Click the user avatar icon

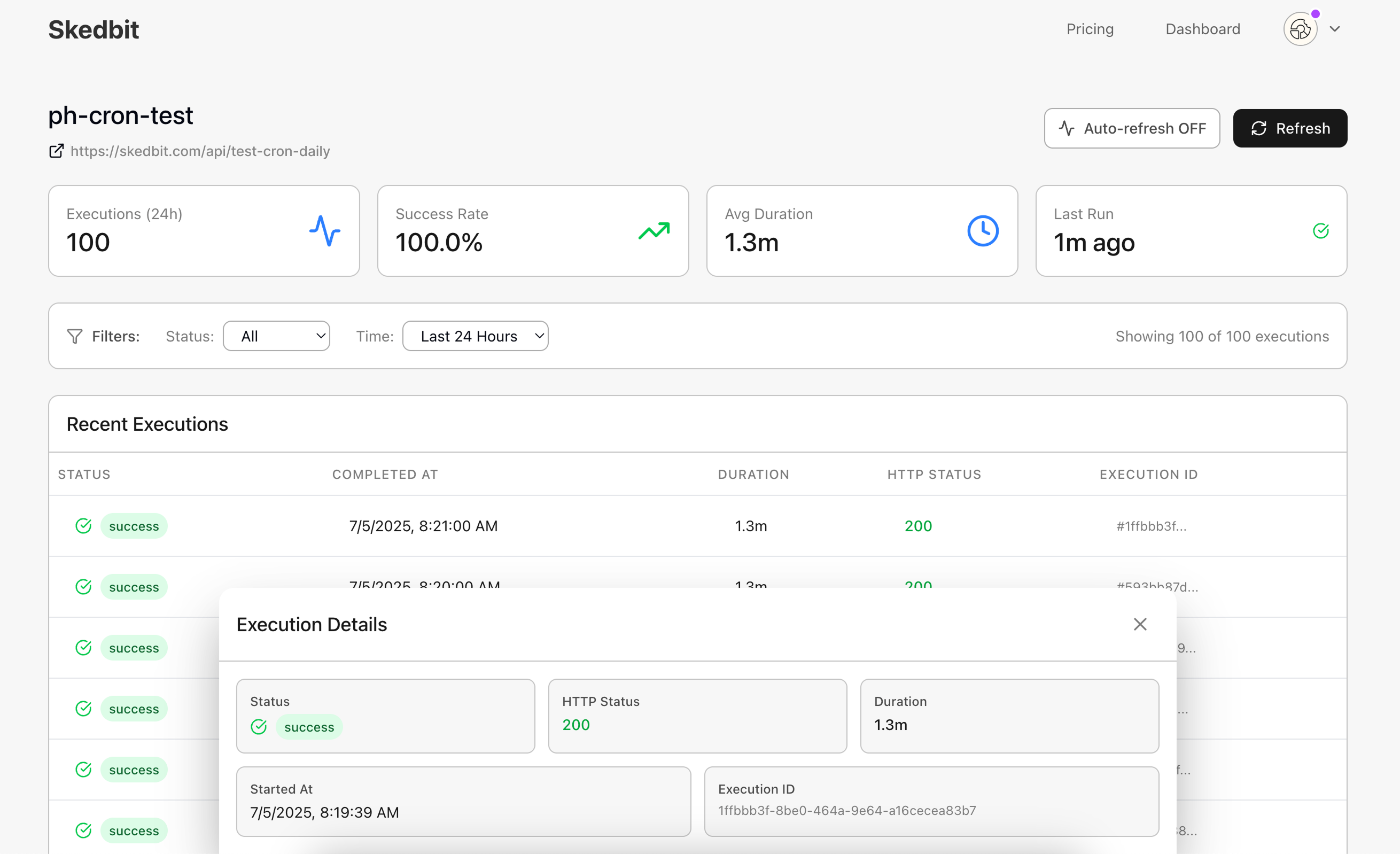(x=1300, y=29)
